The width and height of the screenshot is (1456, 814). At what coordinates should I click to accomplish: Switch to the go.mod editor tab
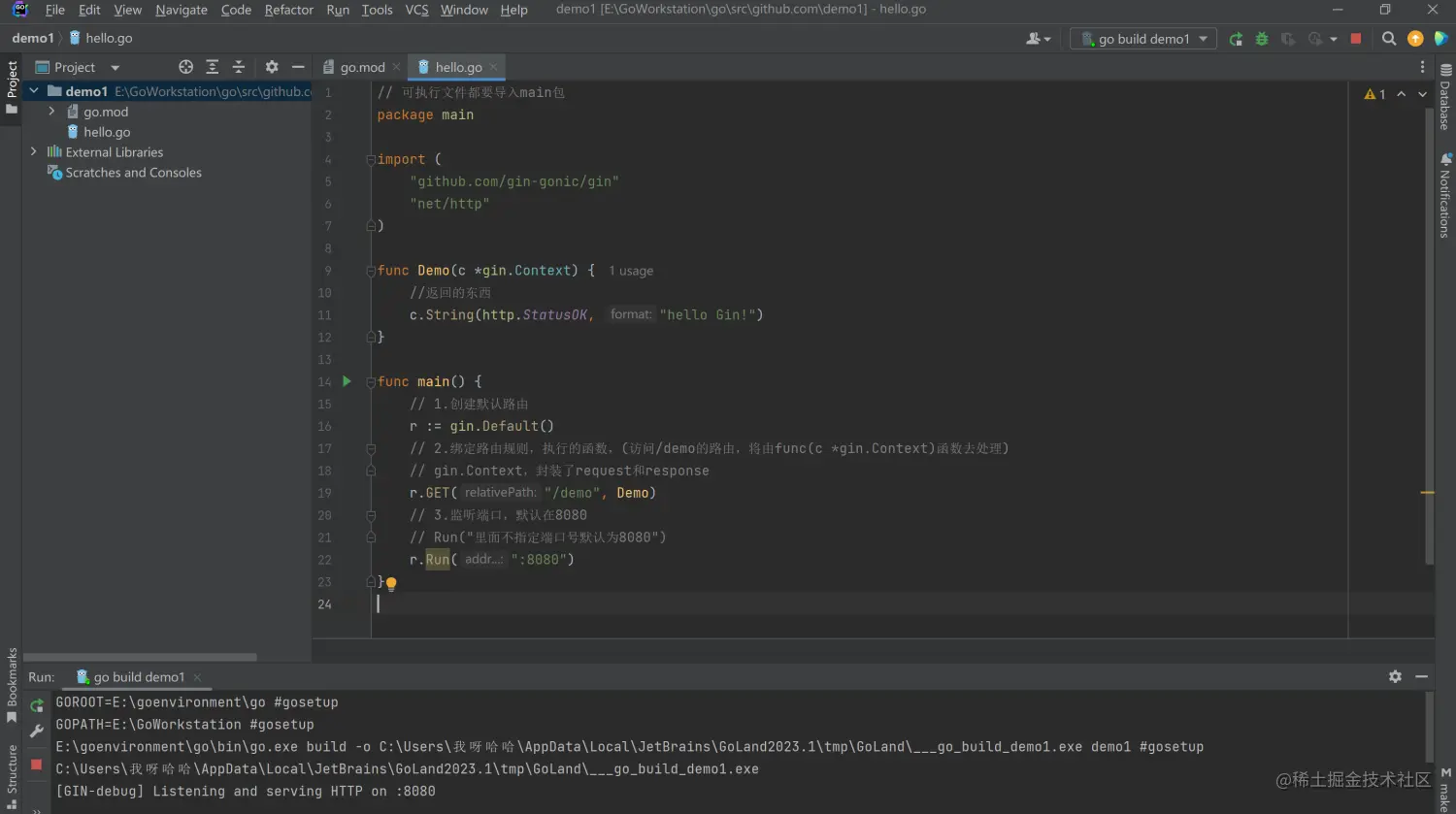362,67
